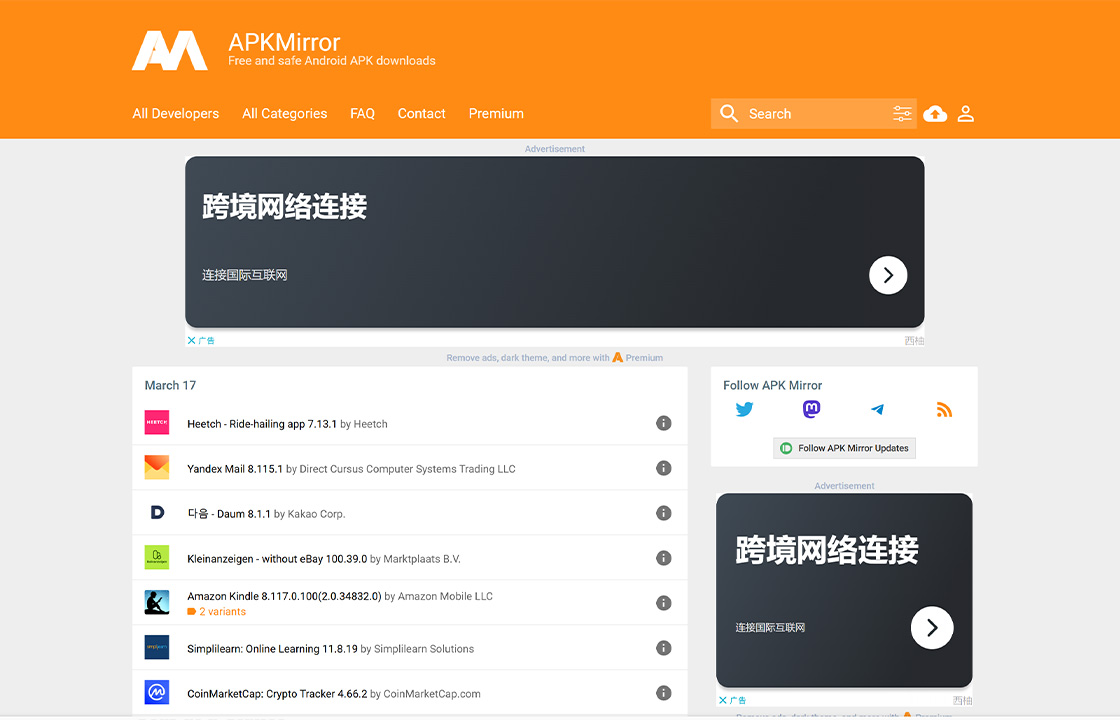Close the sidebar advertisement X

coord(723,701)
